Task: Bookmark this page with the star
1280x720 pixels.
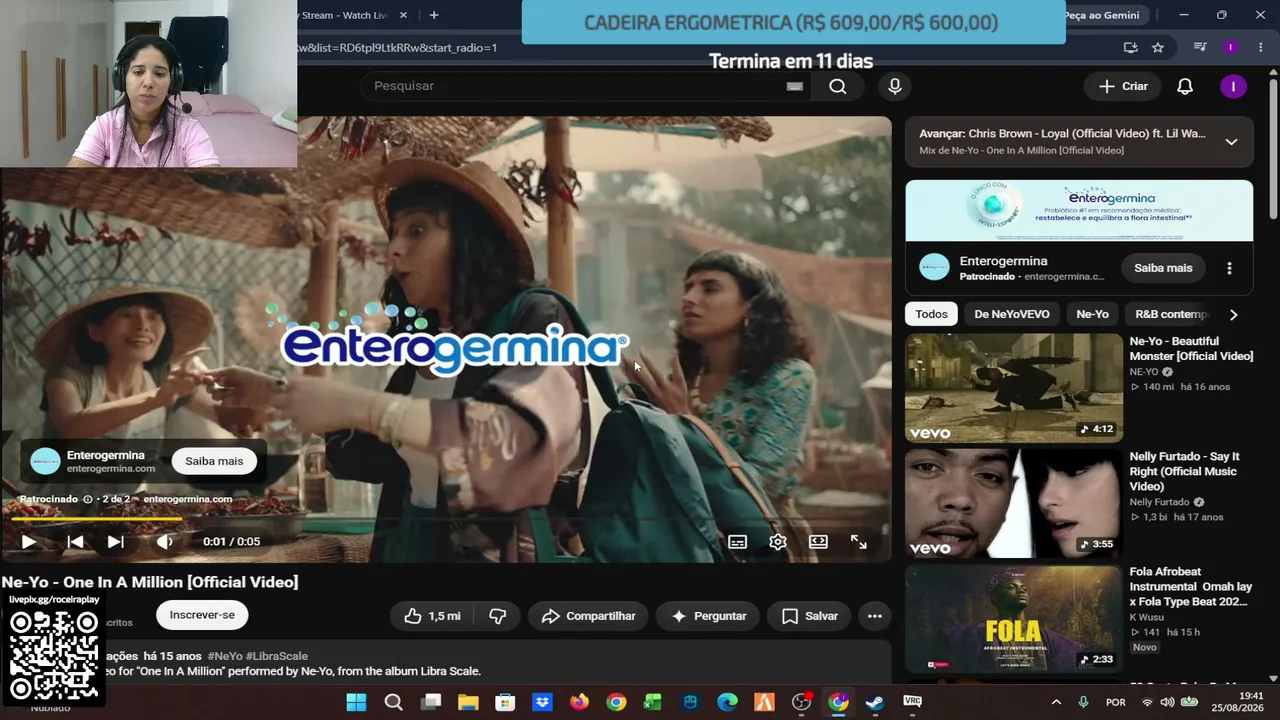Action: [1158, 47]
